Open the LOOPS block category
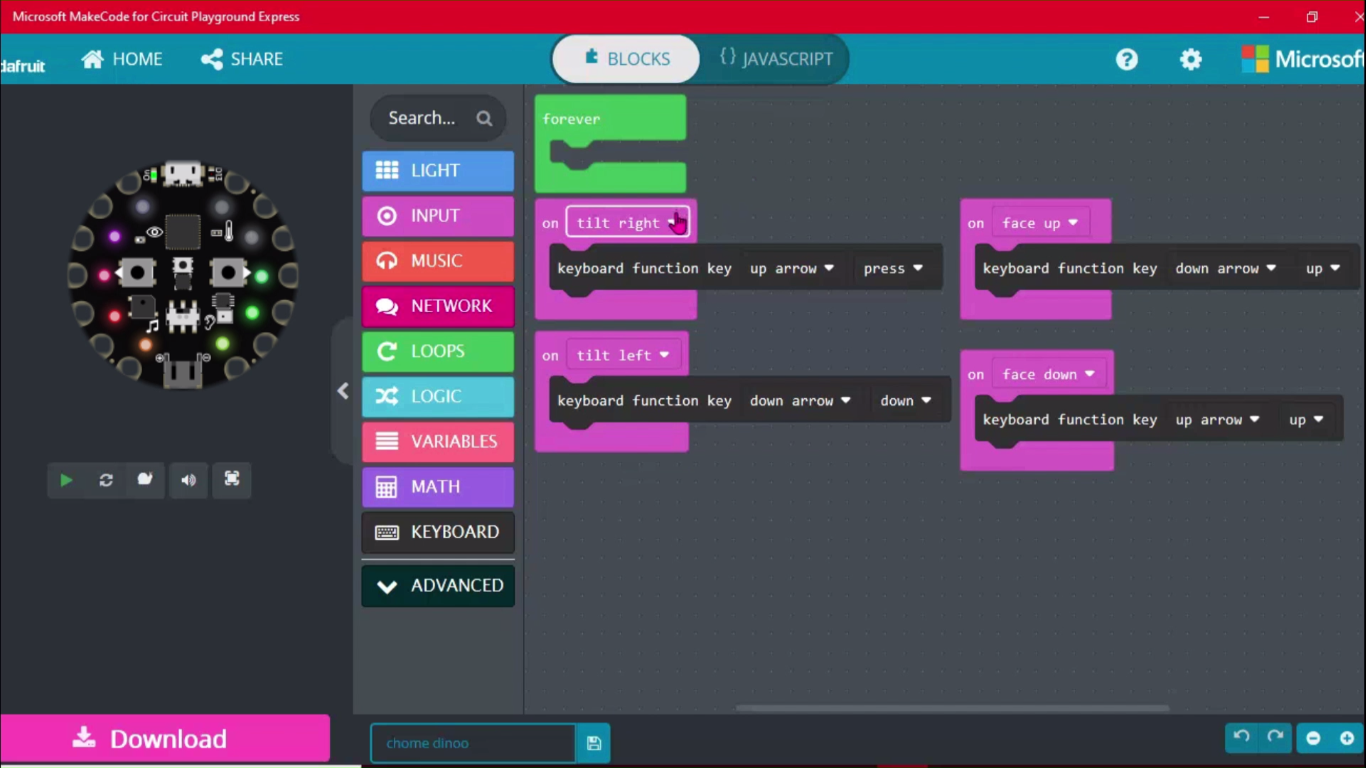This screenshot has height=768, width=1366. click(438, 351)
